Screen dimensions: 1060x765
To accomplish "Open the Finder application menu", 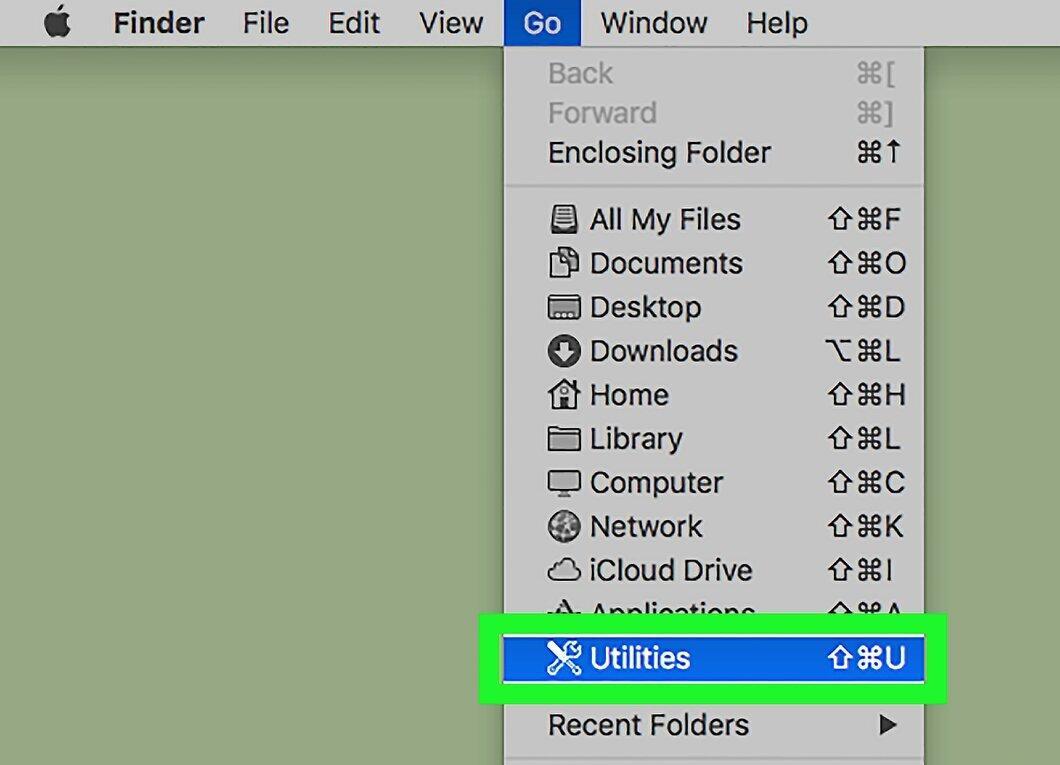I will 159,23.
